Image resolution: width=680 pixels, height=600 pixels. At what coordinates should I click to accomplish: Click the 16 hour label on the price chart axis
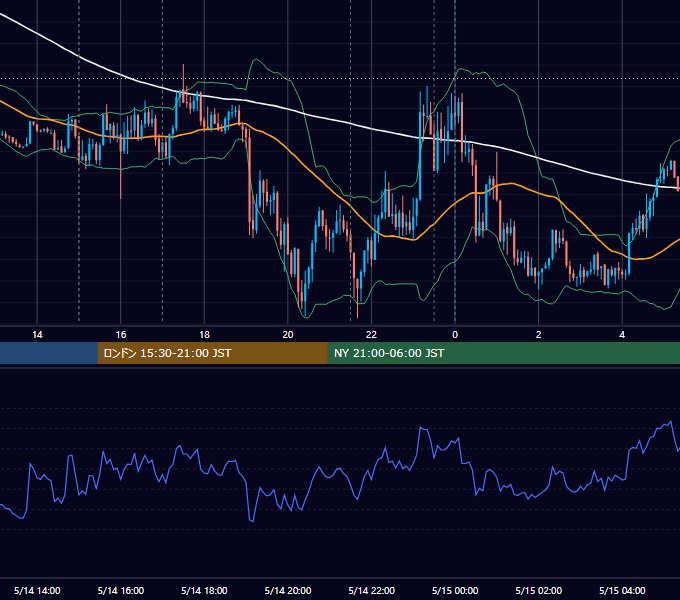click(121, 335)
